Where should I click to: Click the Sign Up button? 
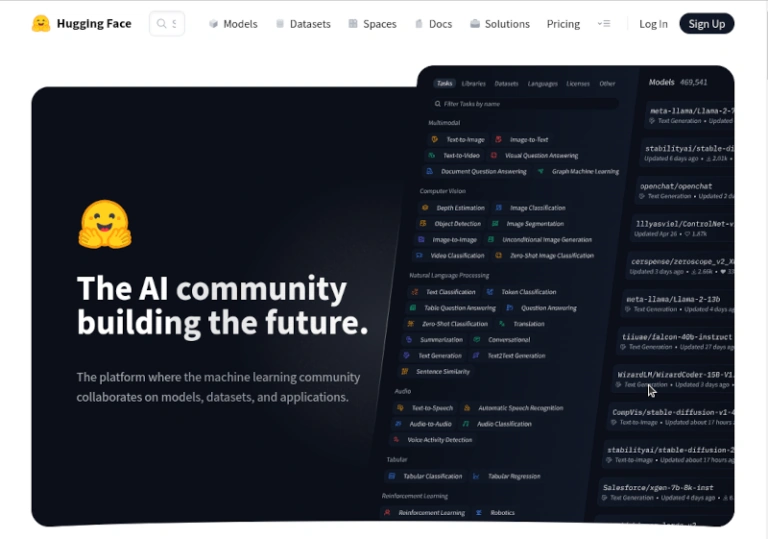pyautogui.click(x=707, y=24)
